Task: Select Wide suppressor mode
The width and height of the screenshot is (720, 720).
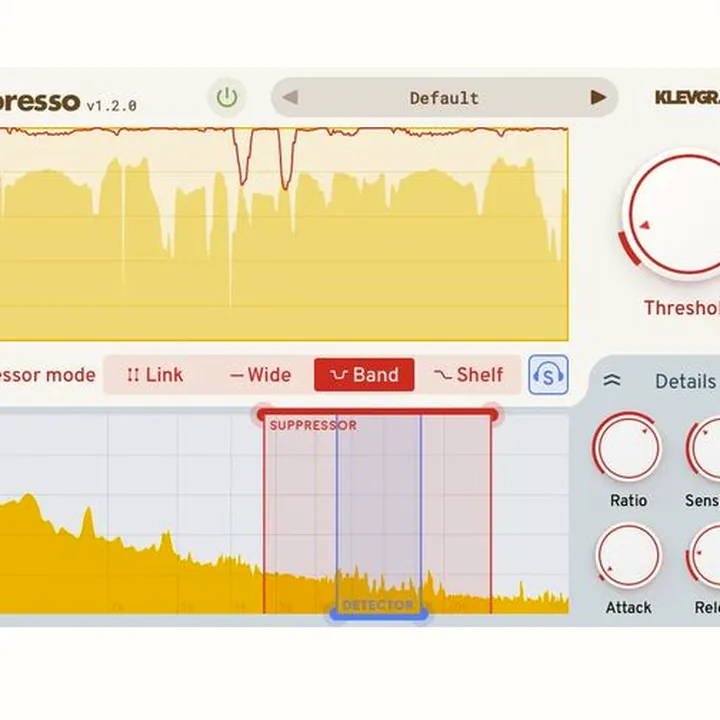Action: [x=260, y=375]
